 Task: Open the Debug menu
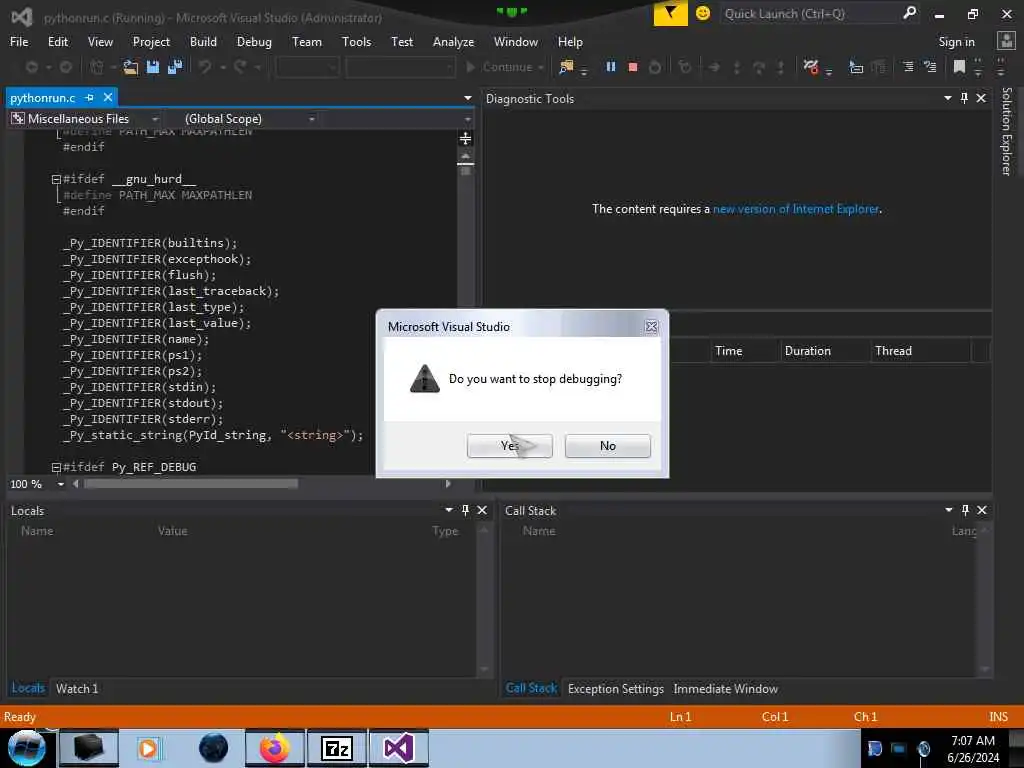(x=254, y=42)
